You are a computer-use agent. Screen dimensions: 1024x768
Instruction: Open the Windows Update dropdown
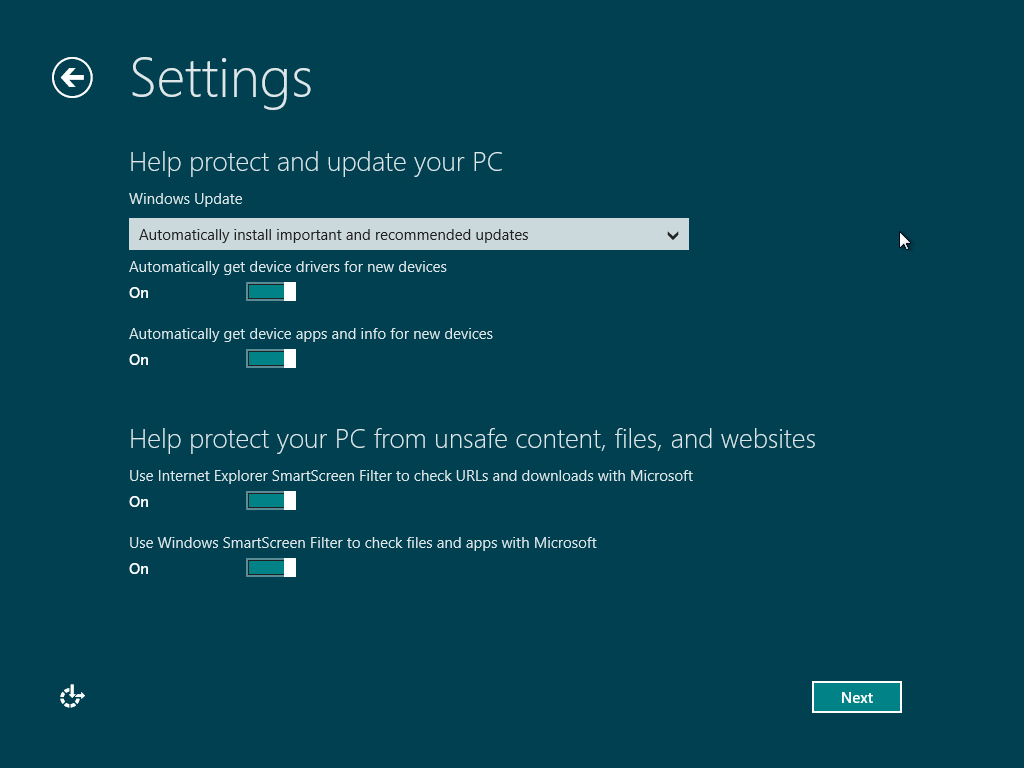[x=409, y=234]
